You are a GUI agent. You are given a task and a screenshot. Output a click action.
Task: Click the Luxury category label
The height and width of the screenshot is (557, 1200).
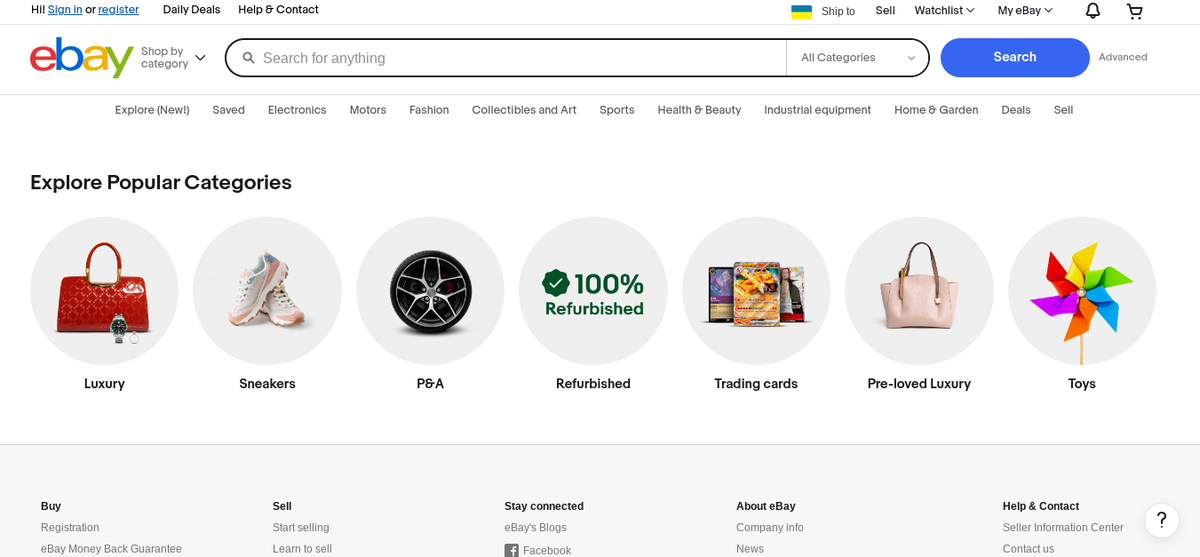point(104,384)
